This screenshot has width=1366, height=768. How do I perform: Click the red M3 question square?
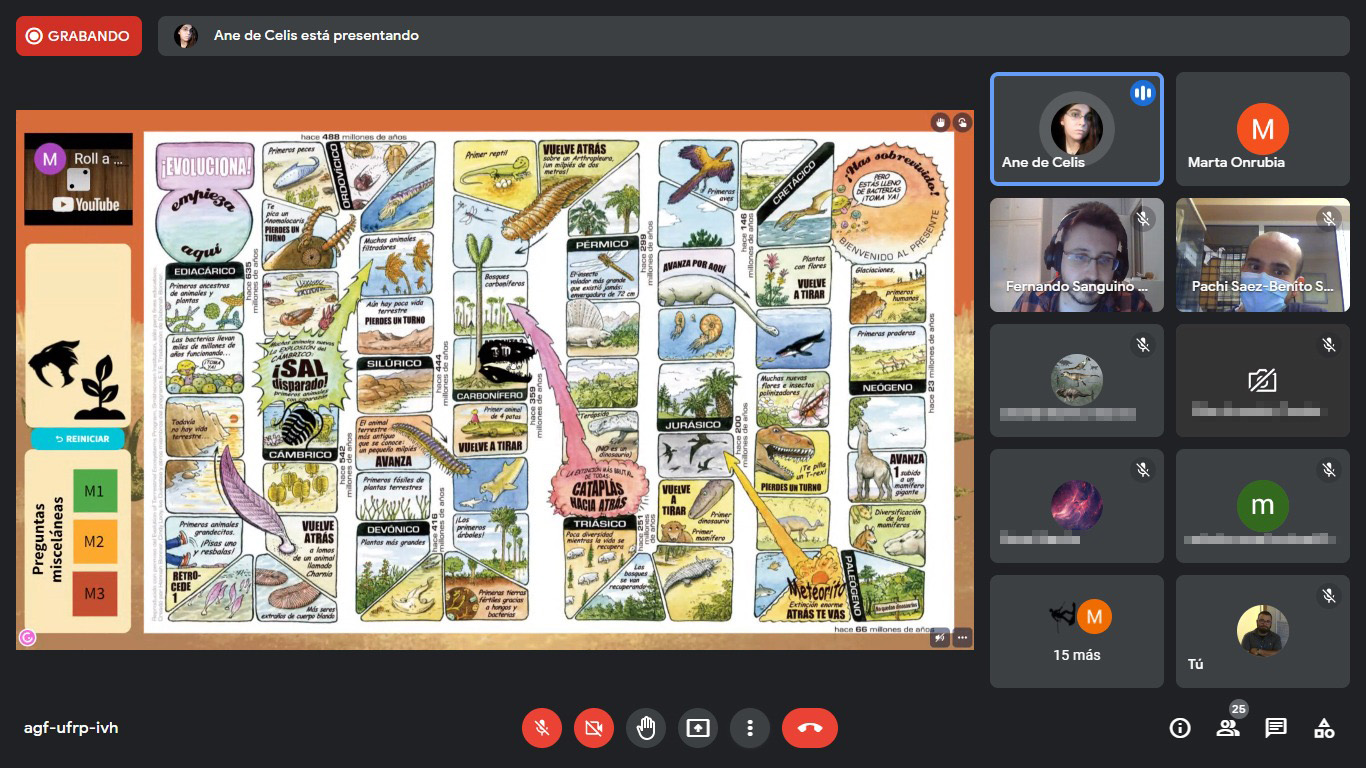coord(94,593)
